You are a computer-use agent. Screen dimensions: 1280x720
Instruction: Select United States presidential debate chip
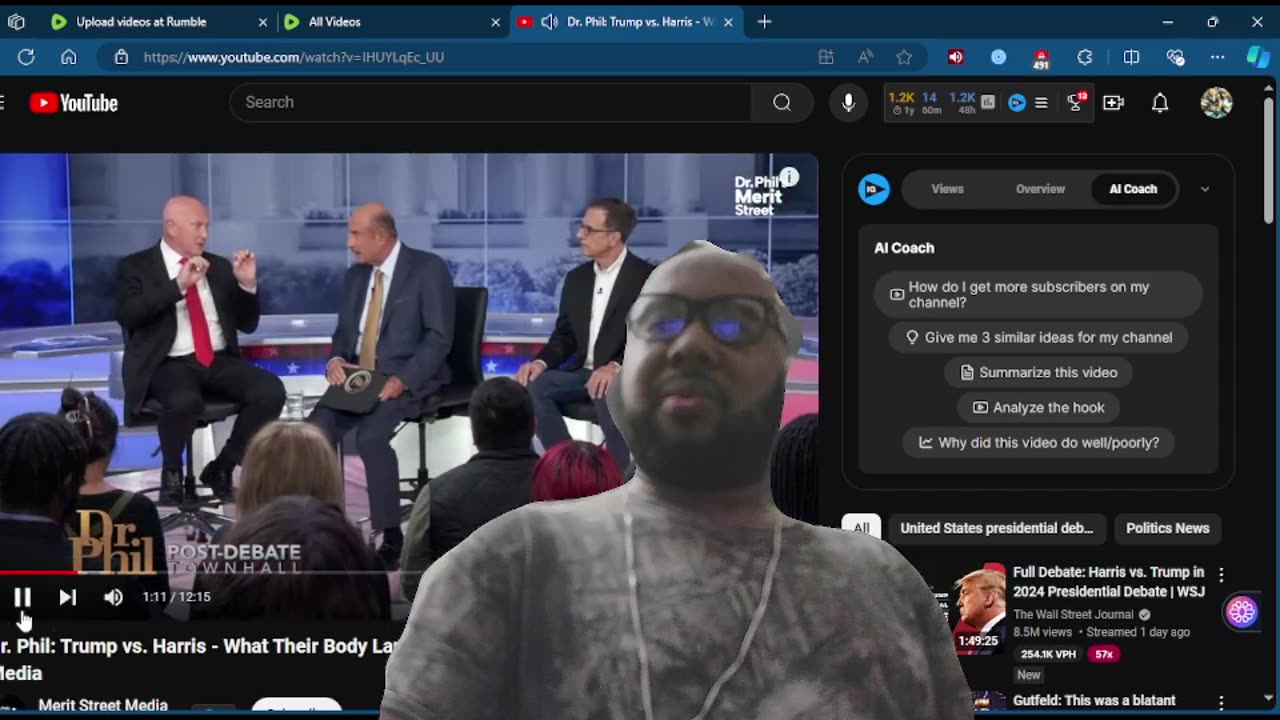(x=996, y=528)
